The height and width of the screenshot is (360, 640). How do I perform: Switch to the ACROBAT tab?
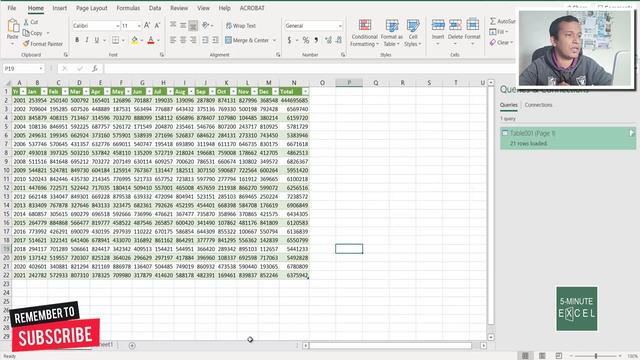pos(252,8)
